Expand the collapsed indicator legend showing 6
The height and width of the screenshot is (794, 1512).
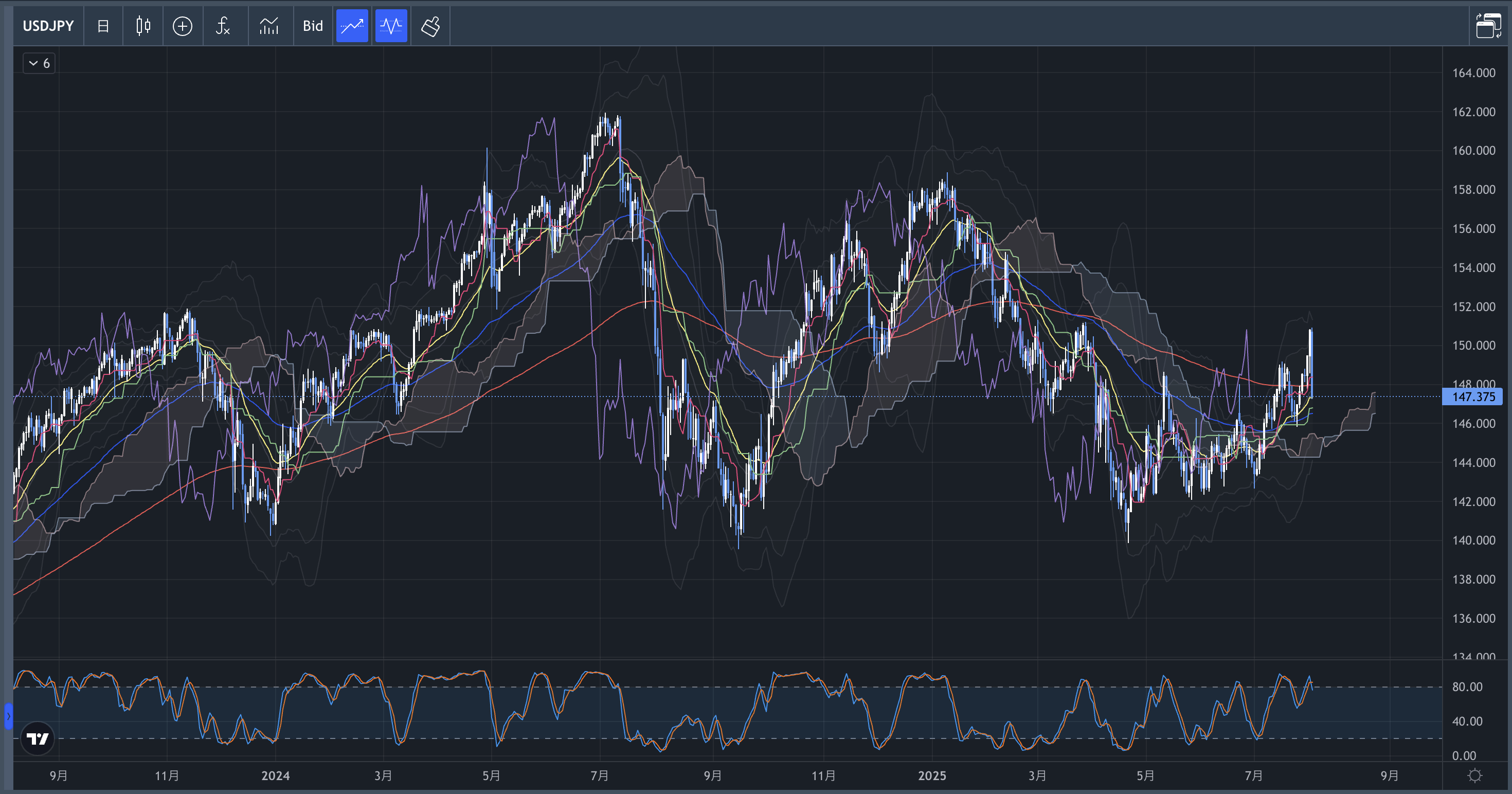coord(39,63)
